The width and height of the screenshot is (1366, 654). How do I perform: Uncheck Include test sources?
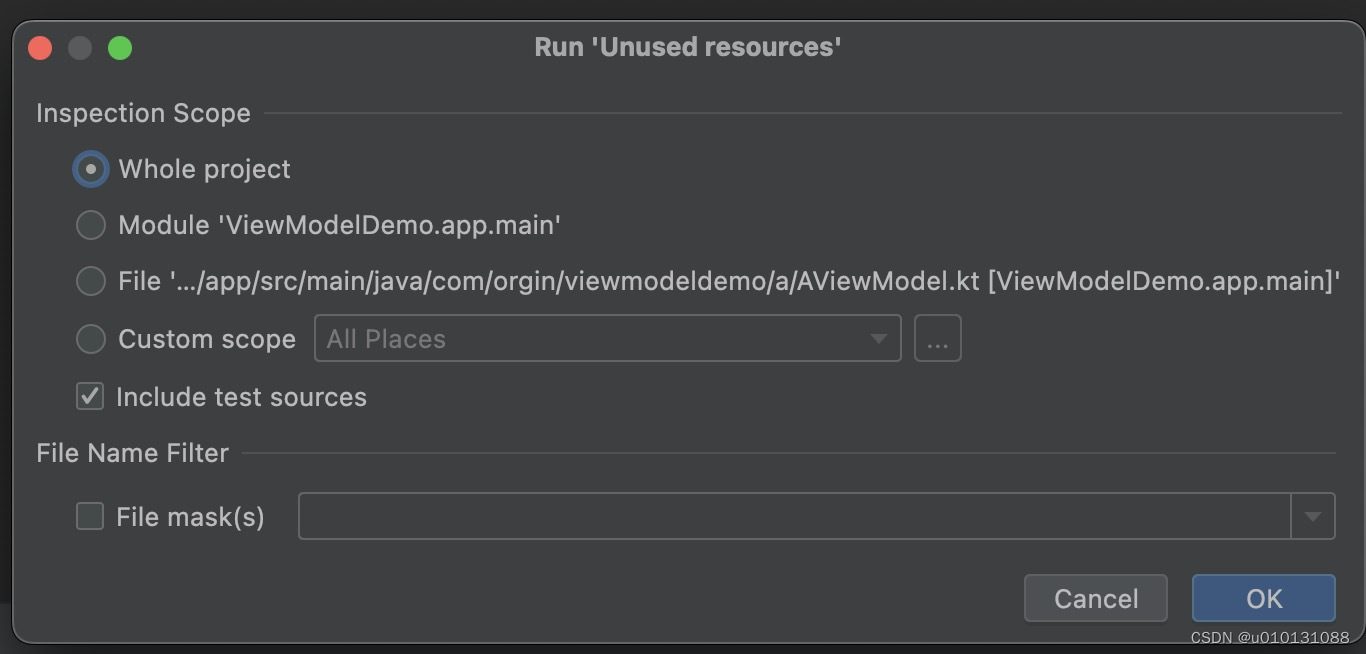(89, 396)
